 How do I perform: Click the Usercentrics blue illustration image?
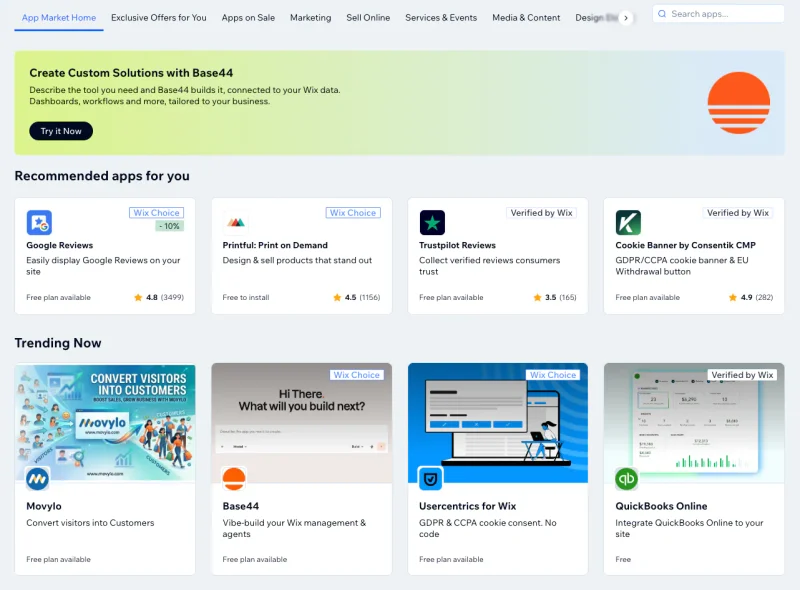click(x=498, y=423)
